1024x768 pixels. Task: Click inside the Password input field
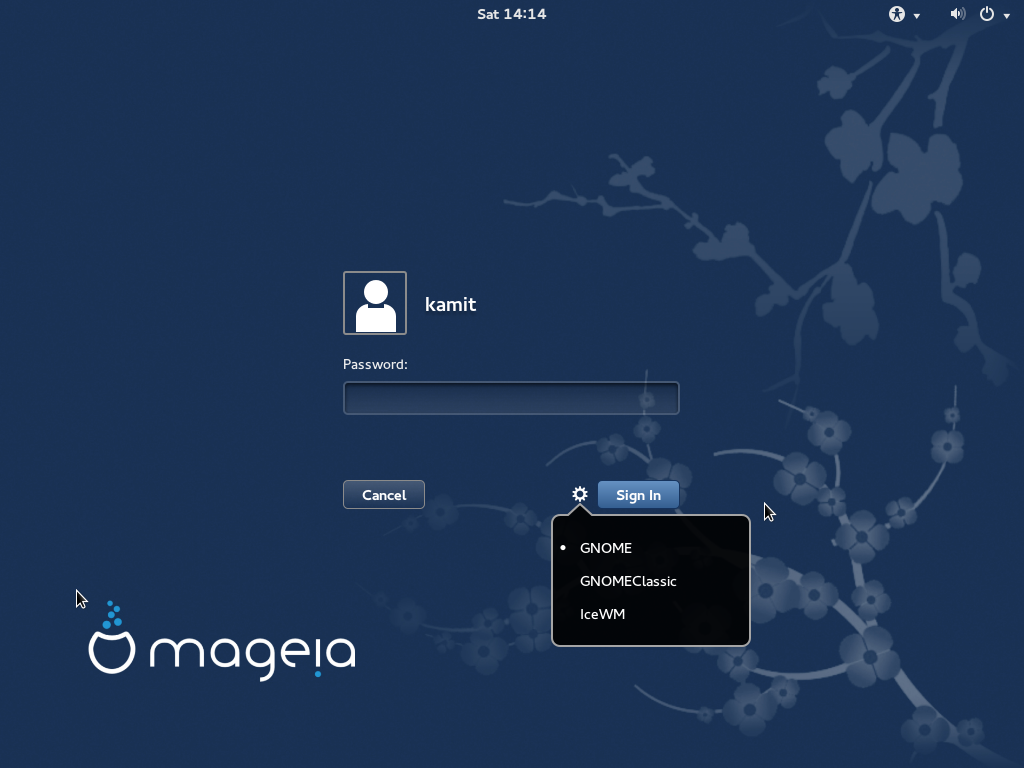click(511, 397)
